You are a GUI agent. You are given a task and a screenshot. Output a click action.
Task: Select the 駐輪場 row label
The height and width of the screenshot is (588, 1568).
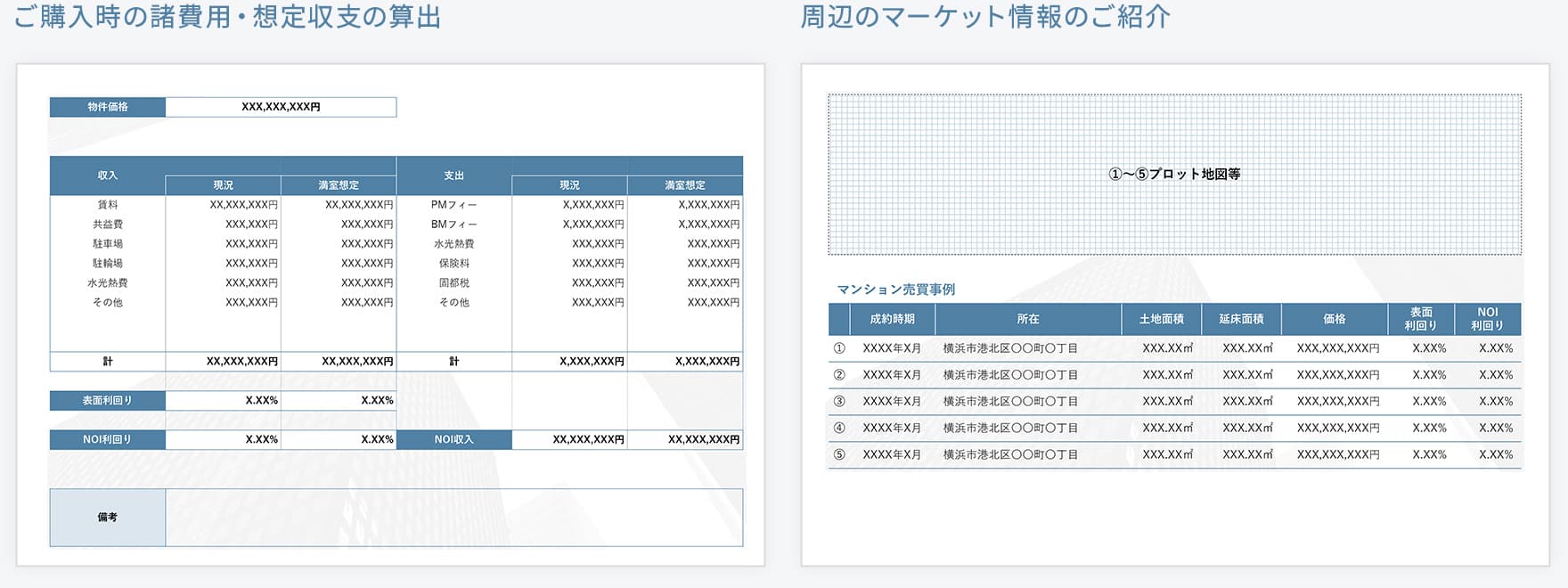[108, 264]
